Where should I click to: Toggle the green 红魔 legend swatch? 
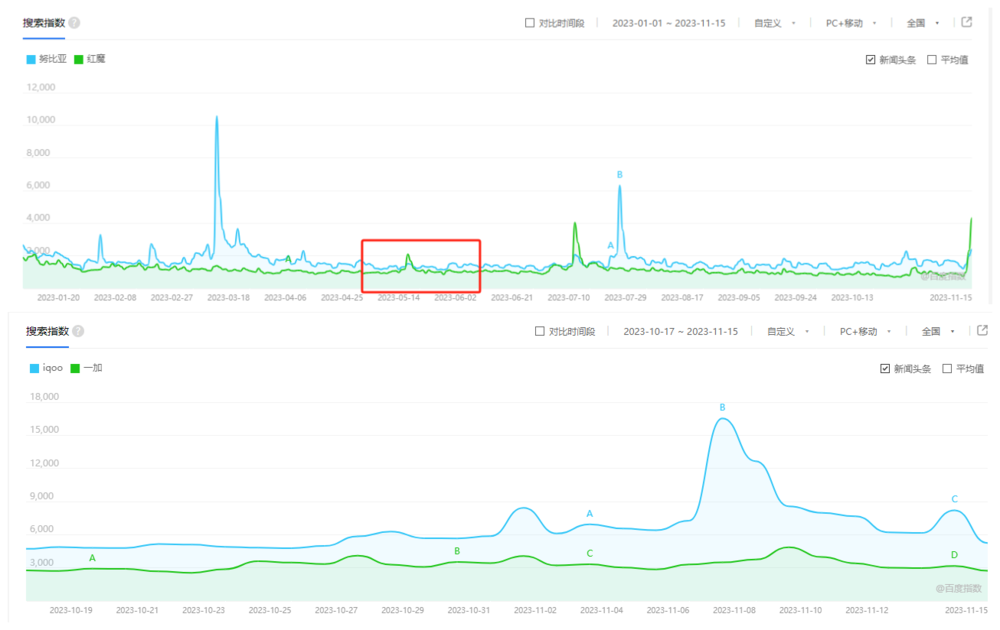tap(78, 59)
